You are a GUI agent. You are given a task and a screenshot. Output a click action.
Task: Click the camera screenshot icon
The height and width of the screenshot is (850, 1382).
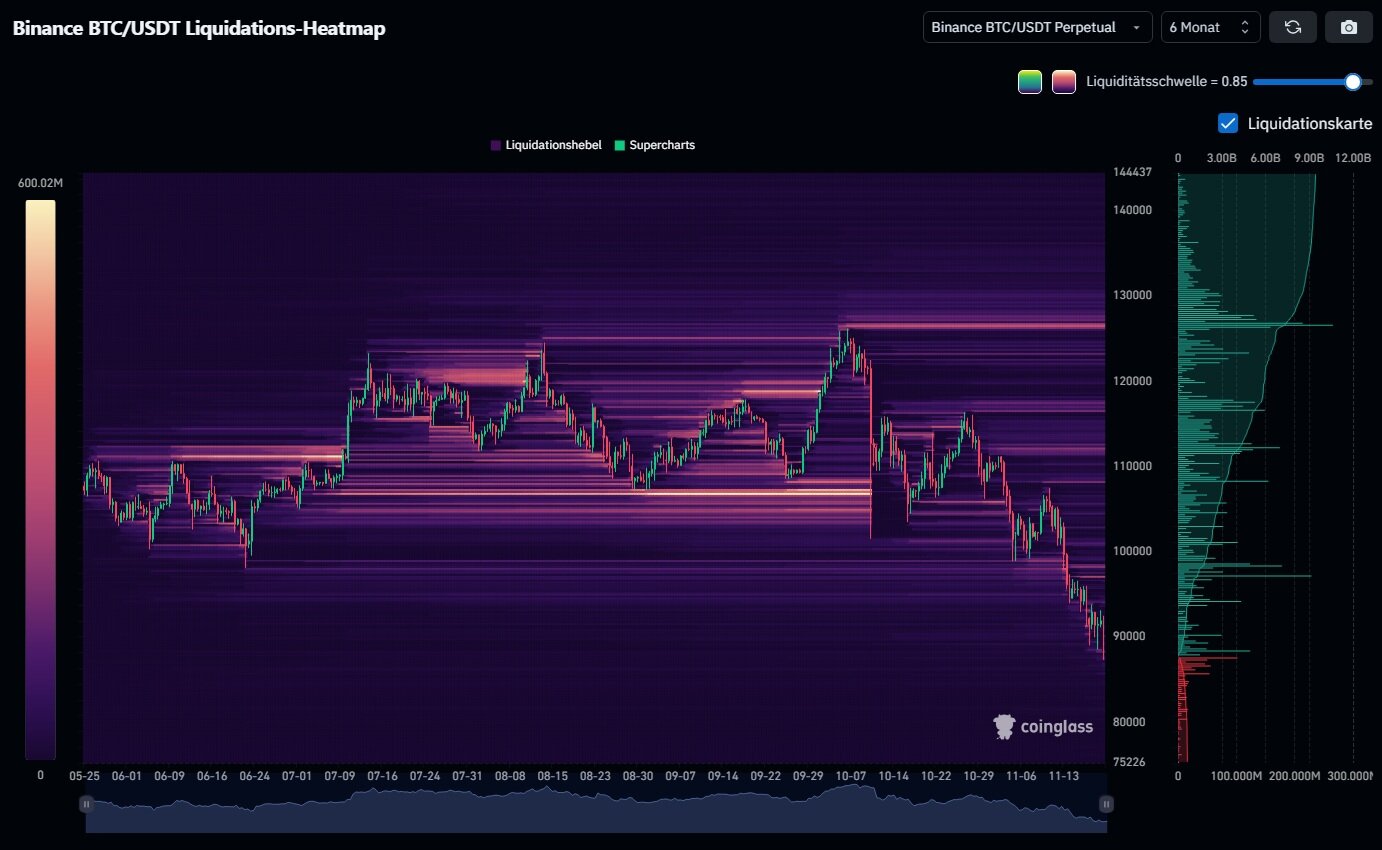1348,27
